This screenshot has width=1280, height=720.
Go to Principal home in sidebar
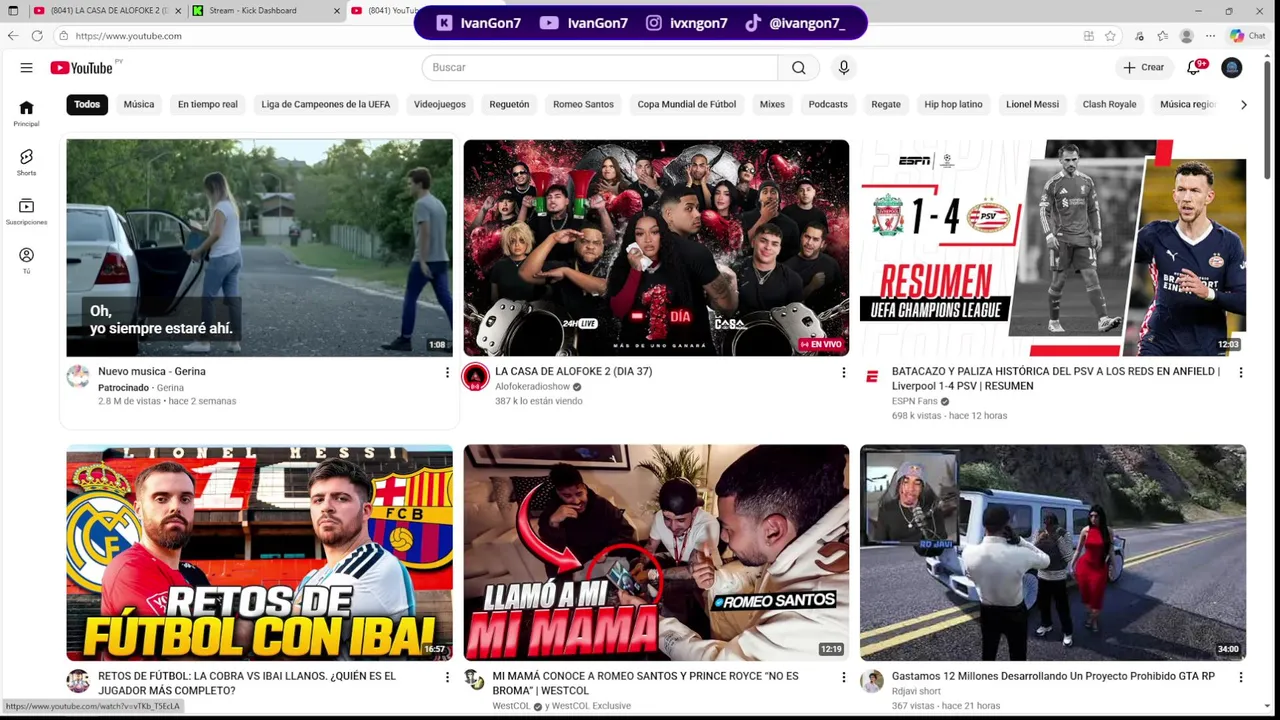(x=26, y=114)
